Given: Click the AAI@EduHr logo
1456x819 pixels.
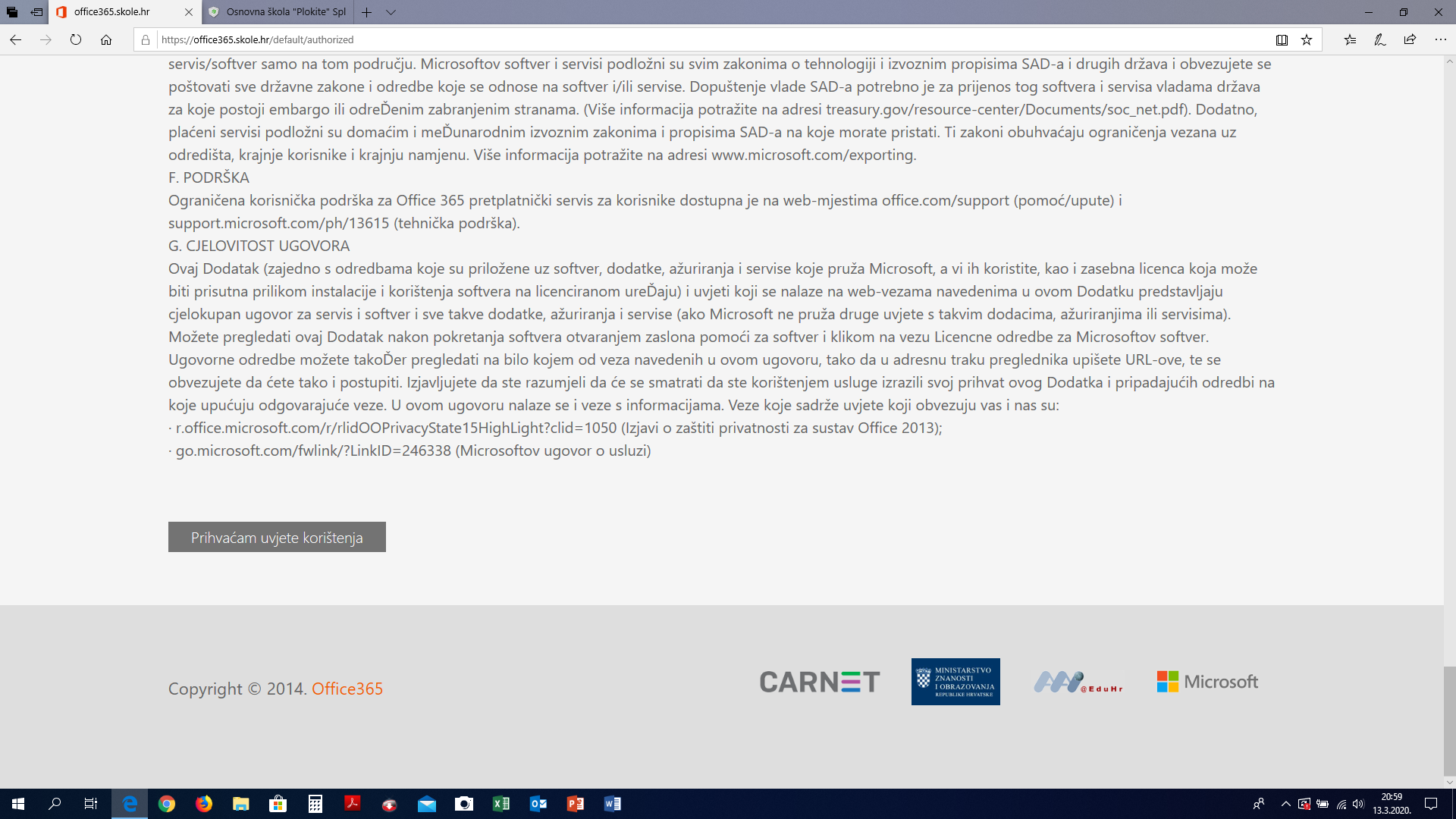Looking at the screenshot, I should coord(1078,682).
